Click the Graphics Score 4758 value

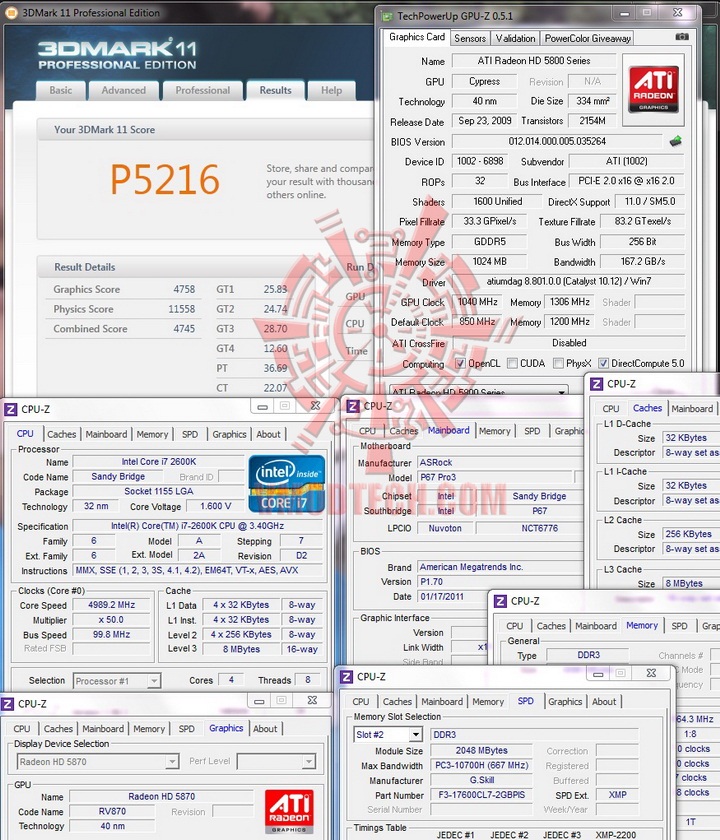coord(184,289)
